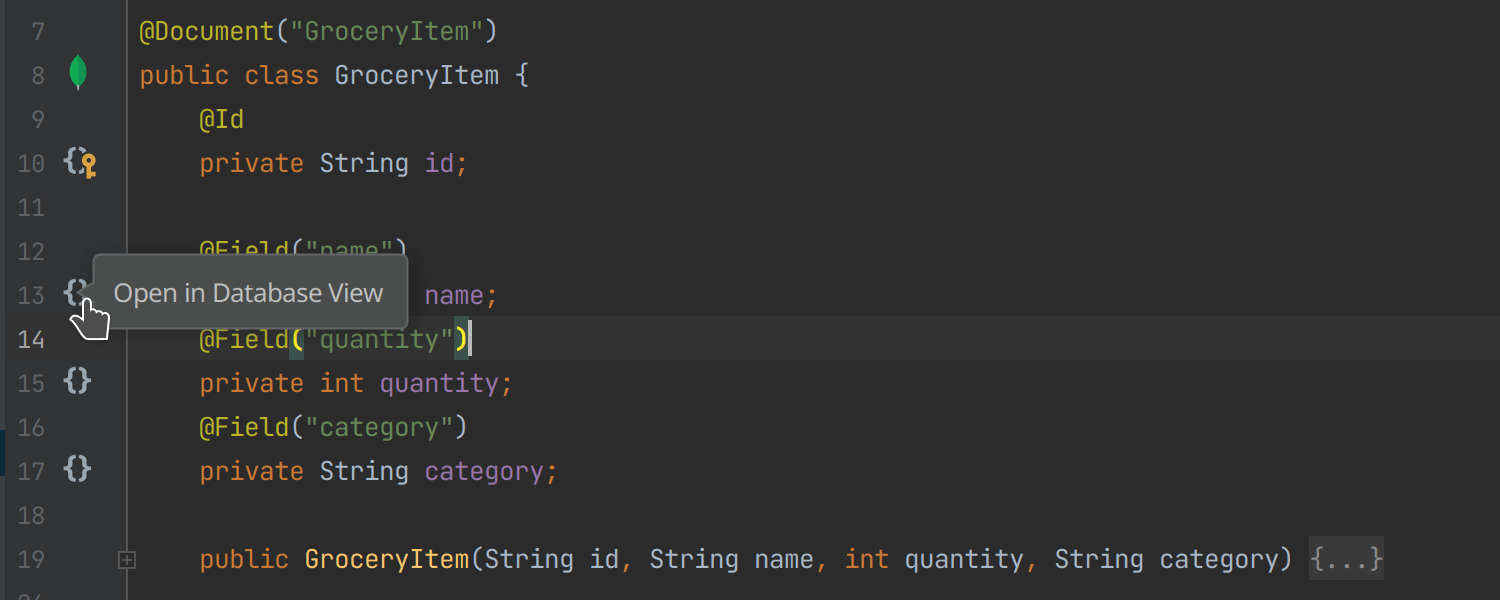Click the GroceryItem class name on line 8
Screen dimensions: 1500x600
tap(417, 75)
